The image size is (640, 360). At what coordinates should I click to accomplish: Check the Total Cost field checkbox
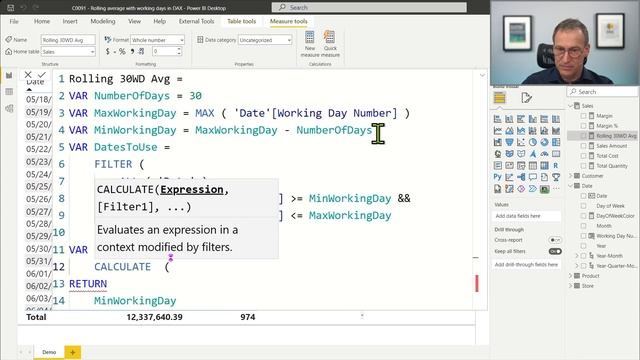click(x=583, y=156)
